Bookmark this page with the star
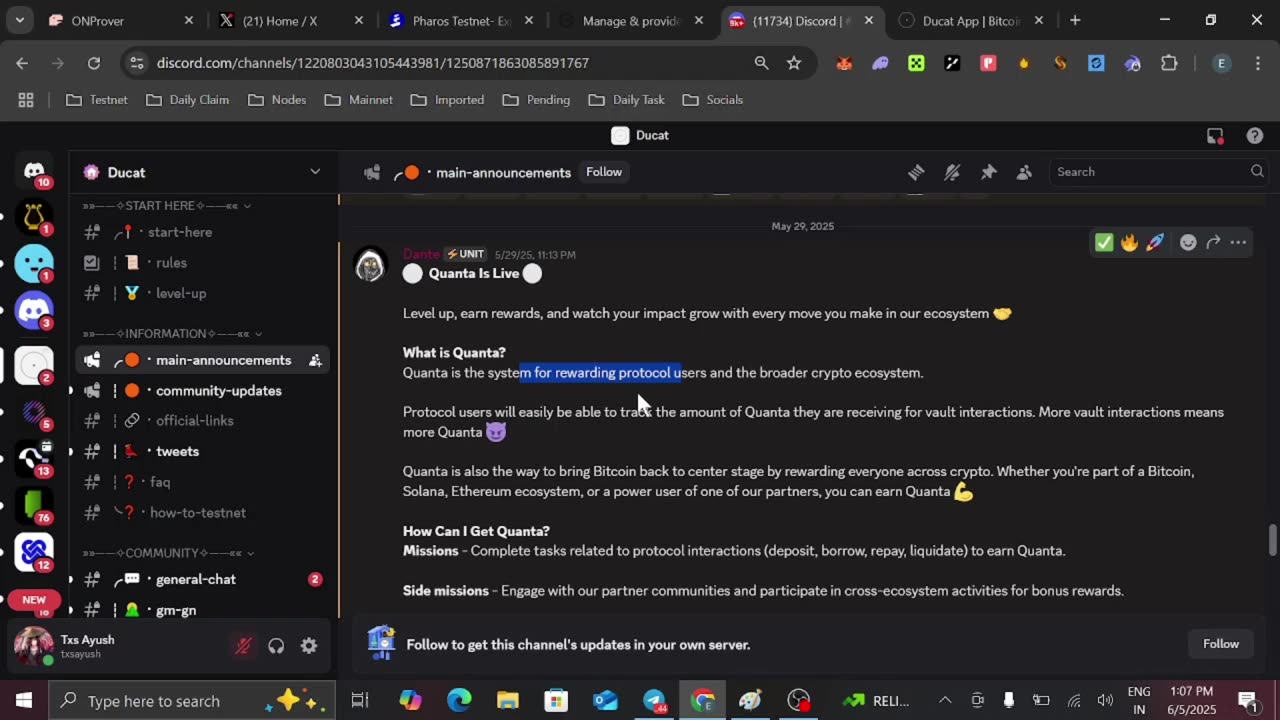Viewport: 1280px width, 720px height. (794, 63)
